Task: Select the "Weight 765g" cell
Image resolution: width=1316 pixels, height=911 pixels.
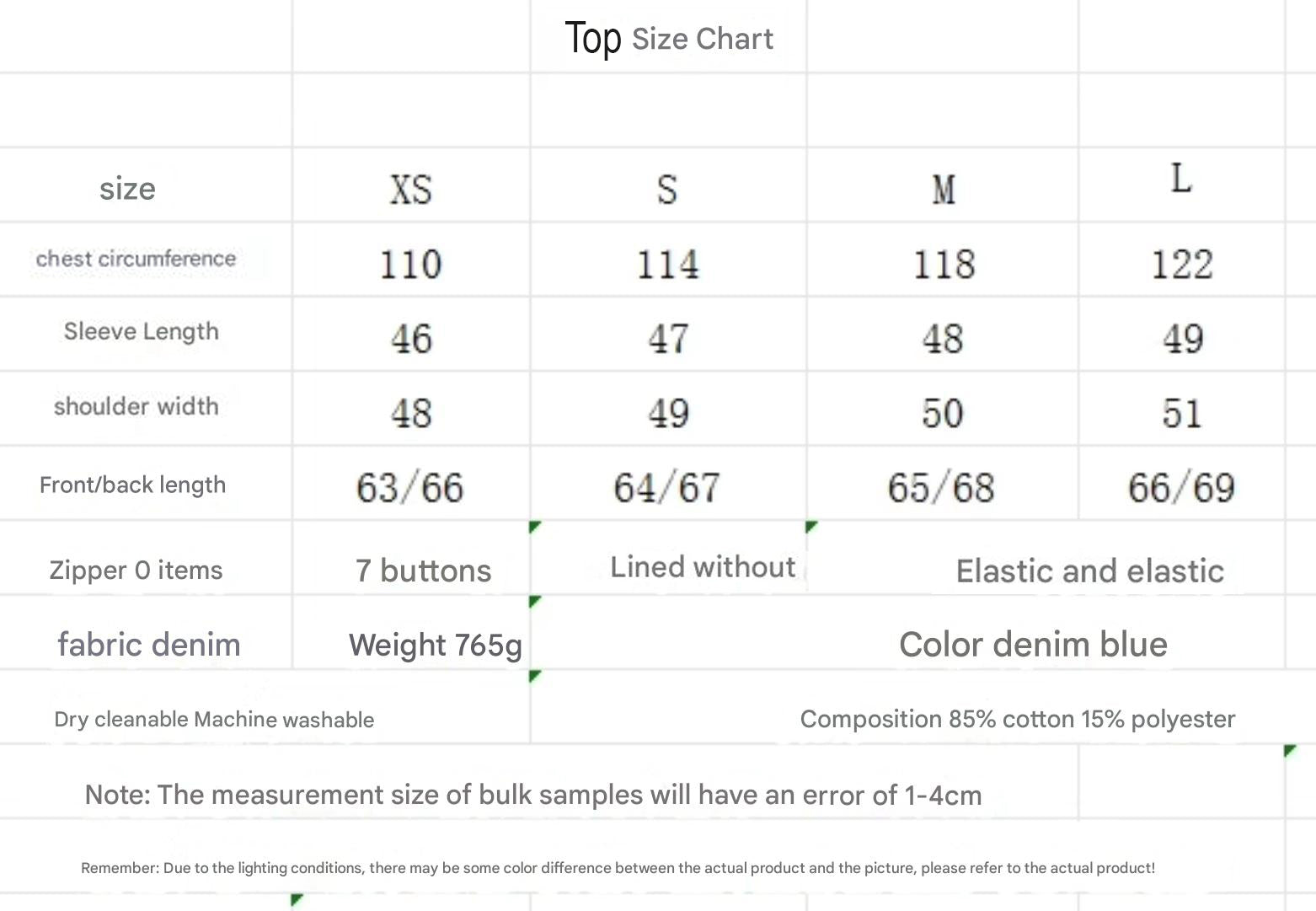Action: tap(435, 645)
